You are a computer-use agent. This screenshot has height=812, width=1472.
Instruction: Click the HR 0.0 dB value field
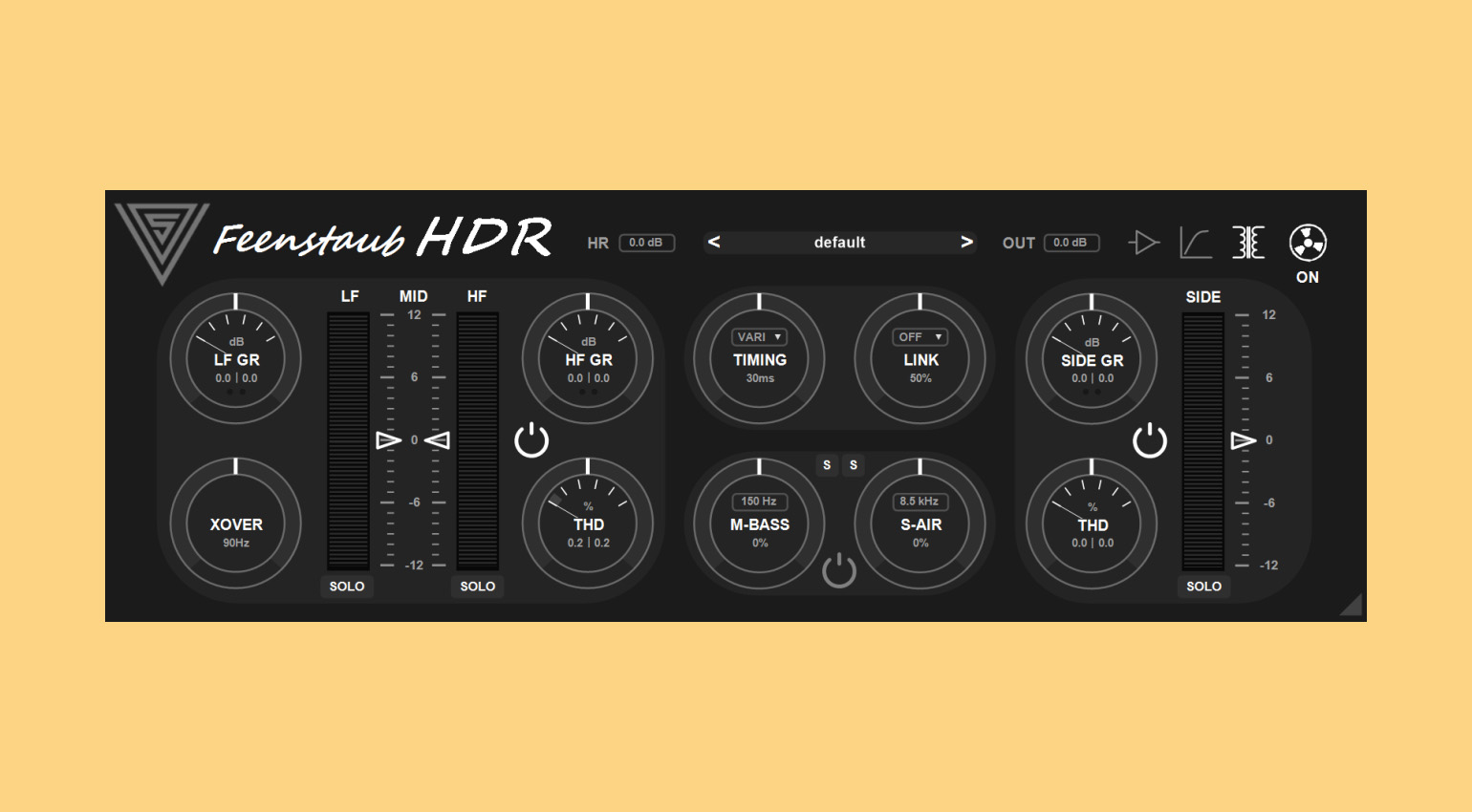646,243
